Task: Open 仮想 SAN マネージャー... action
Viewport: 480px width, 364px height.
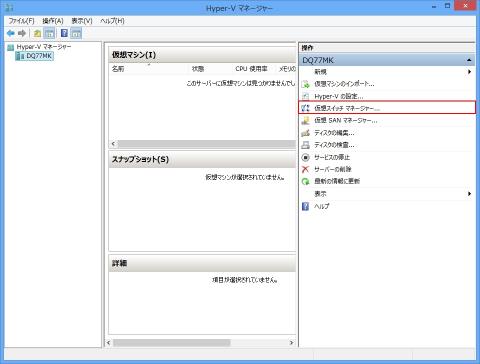Action: pos(346,121)
